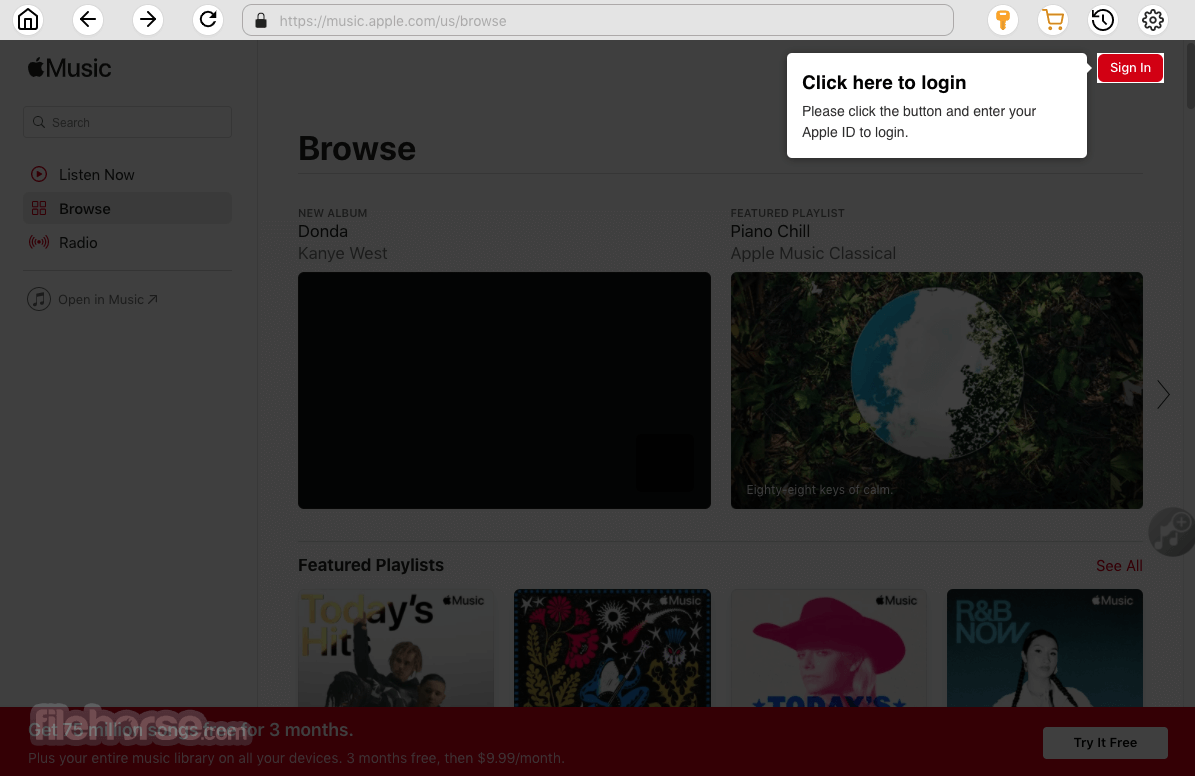Open the floral pattern playlist thumbnail
Image resolution: width=1195 pixels, height=776 pixels.
pyautogui.click(x=612, y=648)
